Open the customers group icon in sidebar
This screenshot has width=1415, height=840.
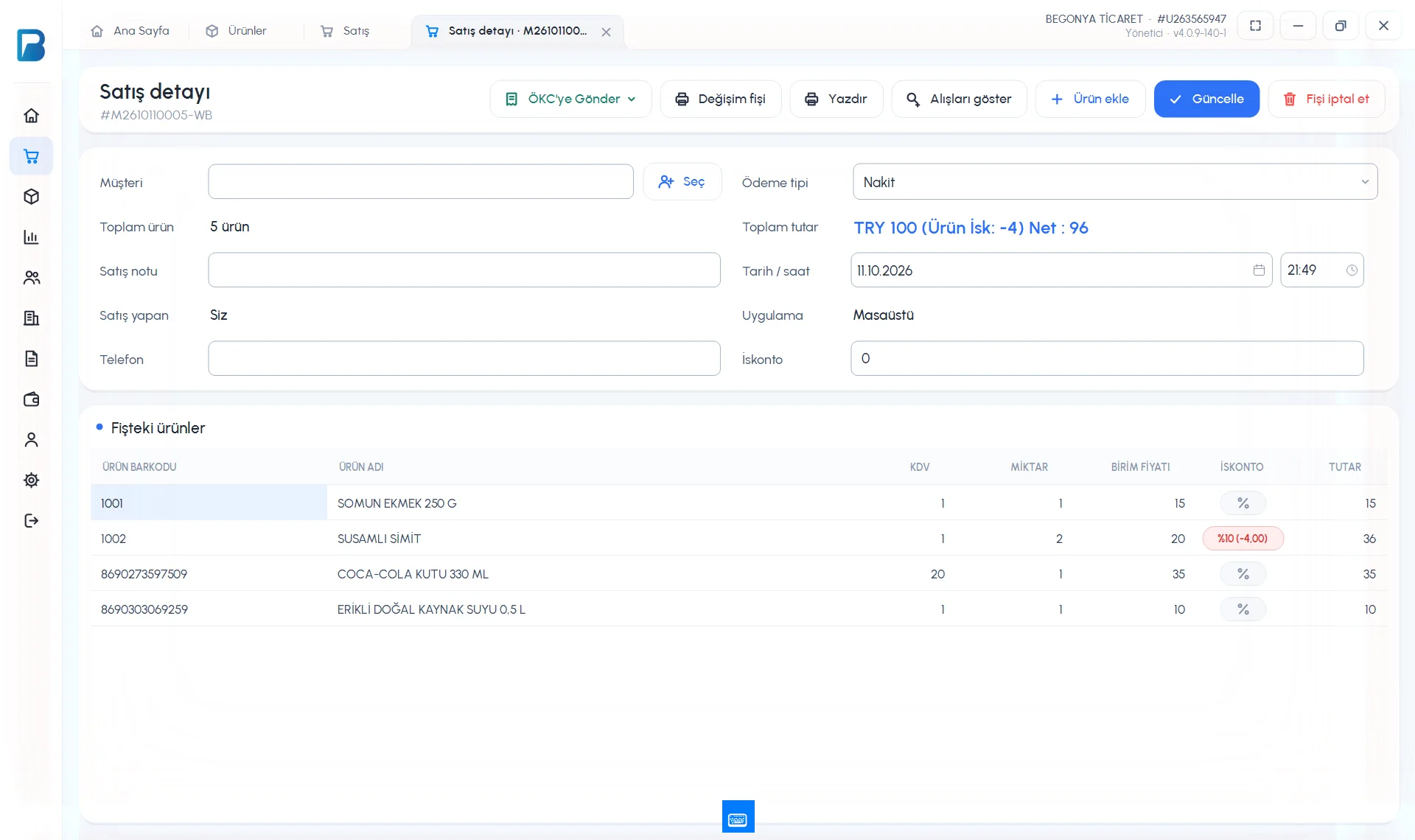31,278
